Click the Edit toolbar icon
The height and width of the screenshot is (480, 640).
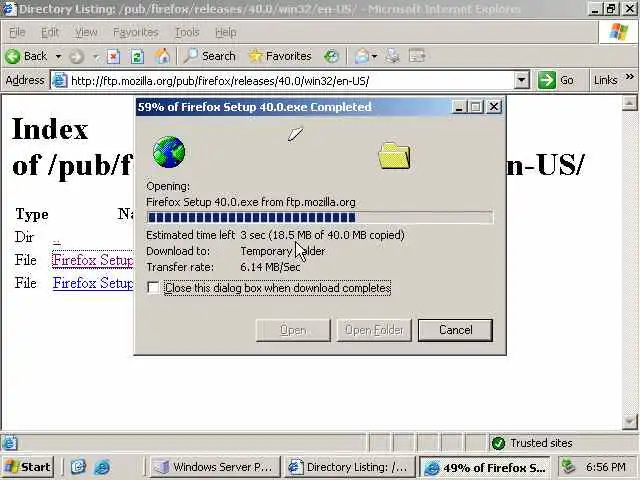pyautogui.click(x=417, y=56)
